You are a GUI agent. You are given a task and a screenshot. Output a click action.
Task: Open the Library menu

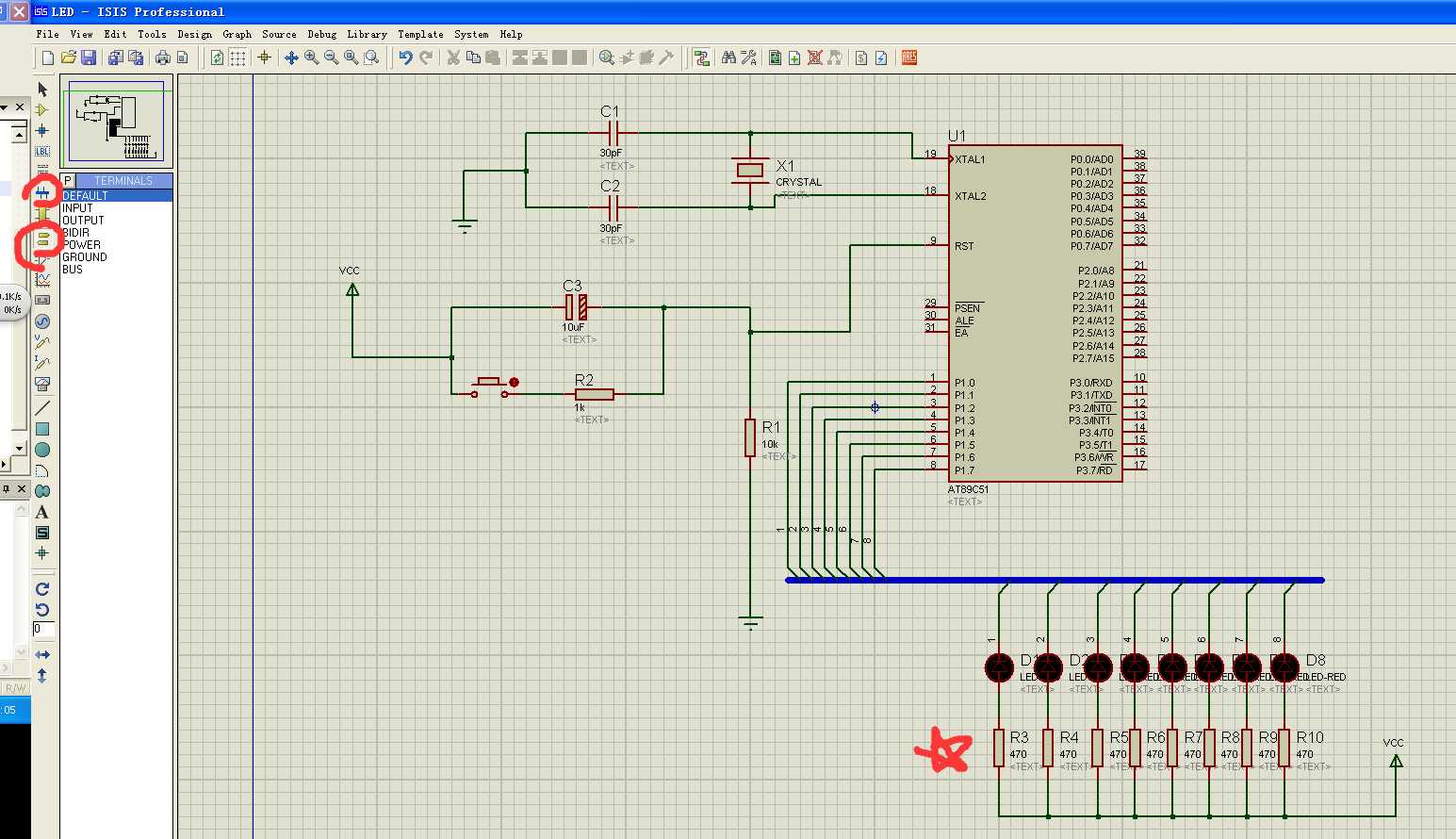(367, 34)
